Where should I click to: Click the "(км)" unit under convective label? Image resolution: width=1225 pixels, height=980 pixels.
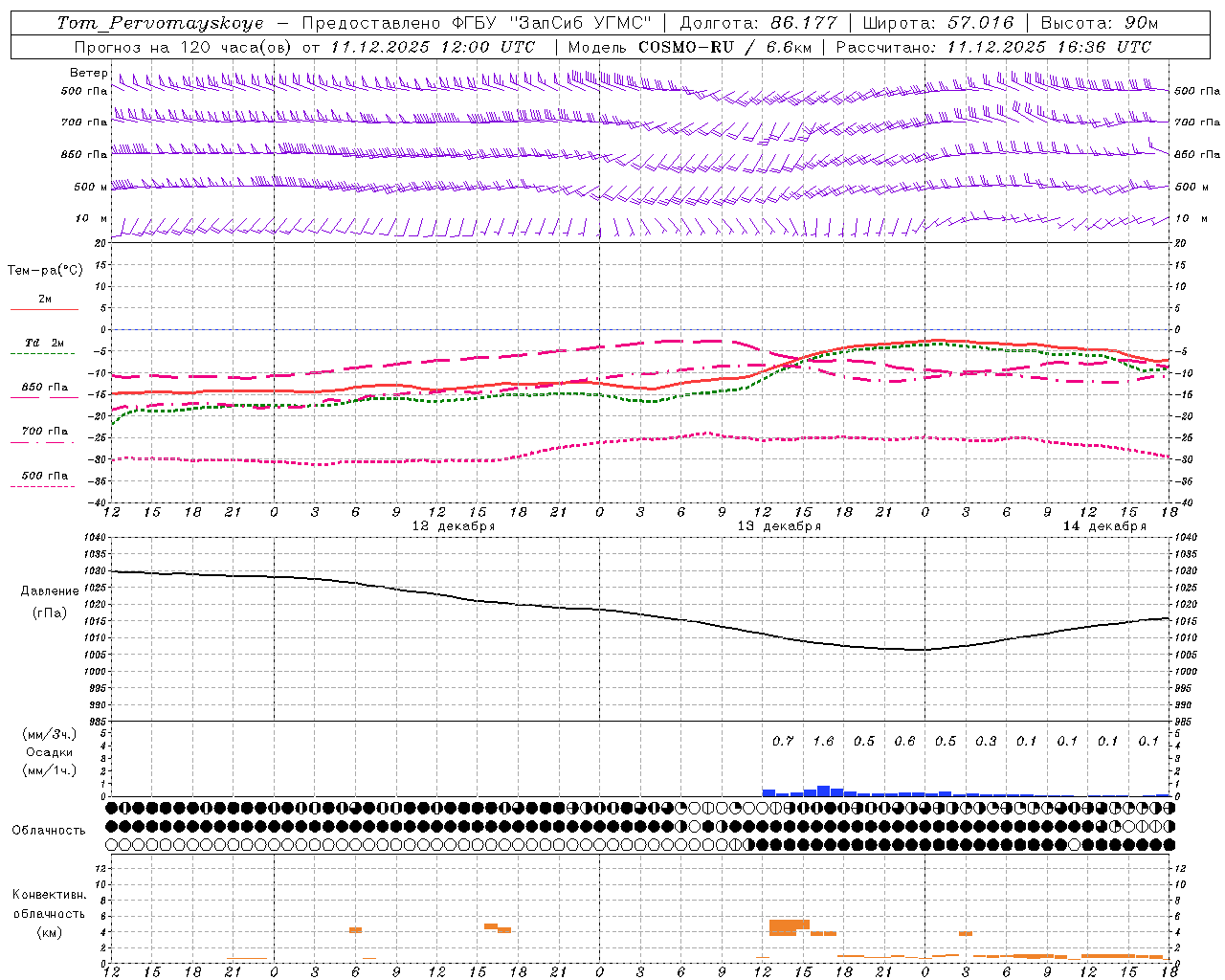pyautogui.click(x=49, y=932)
